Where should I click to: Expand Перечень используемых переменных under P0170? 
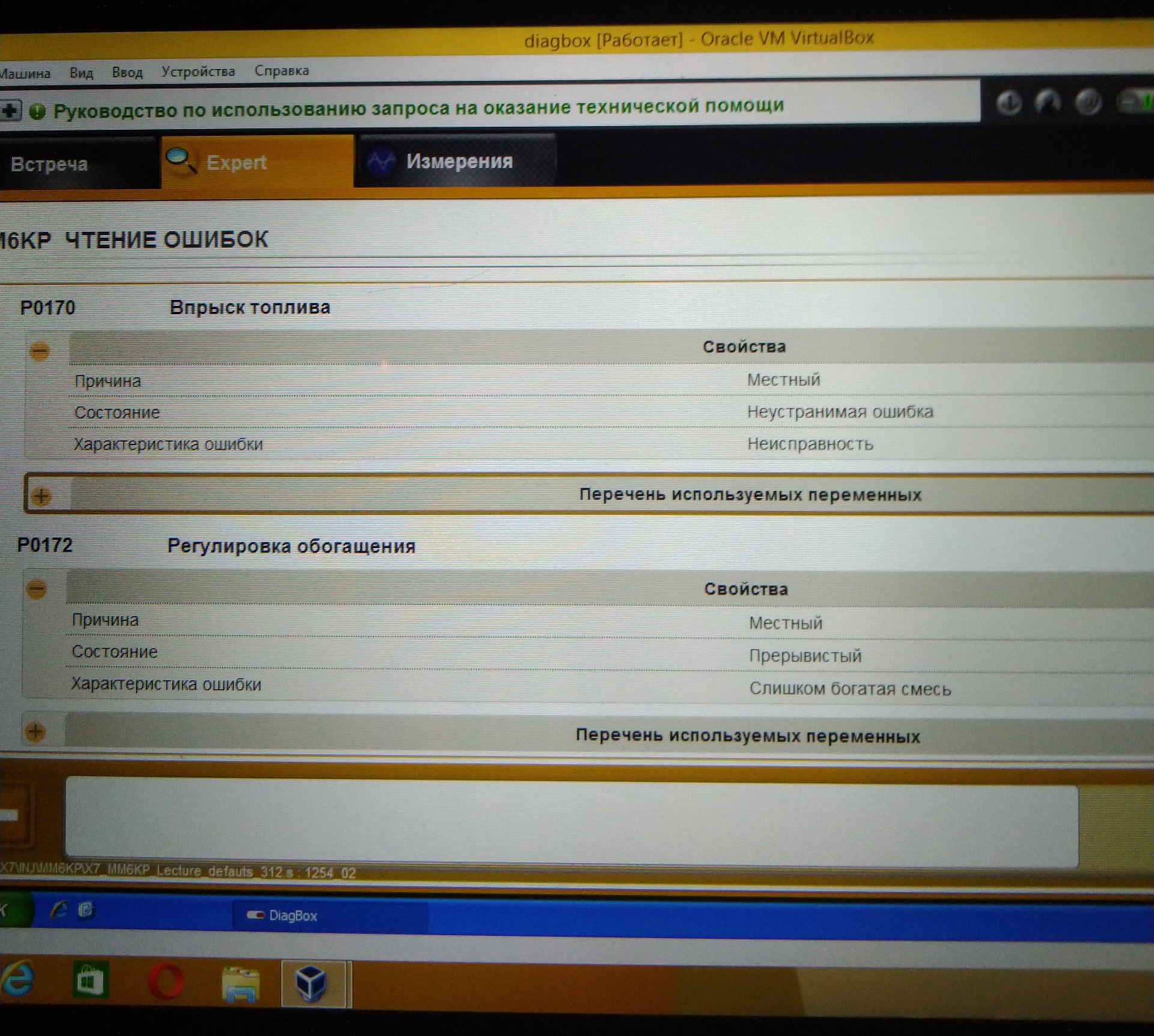pos(41,496)
